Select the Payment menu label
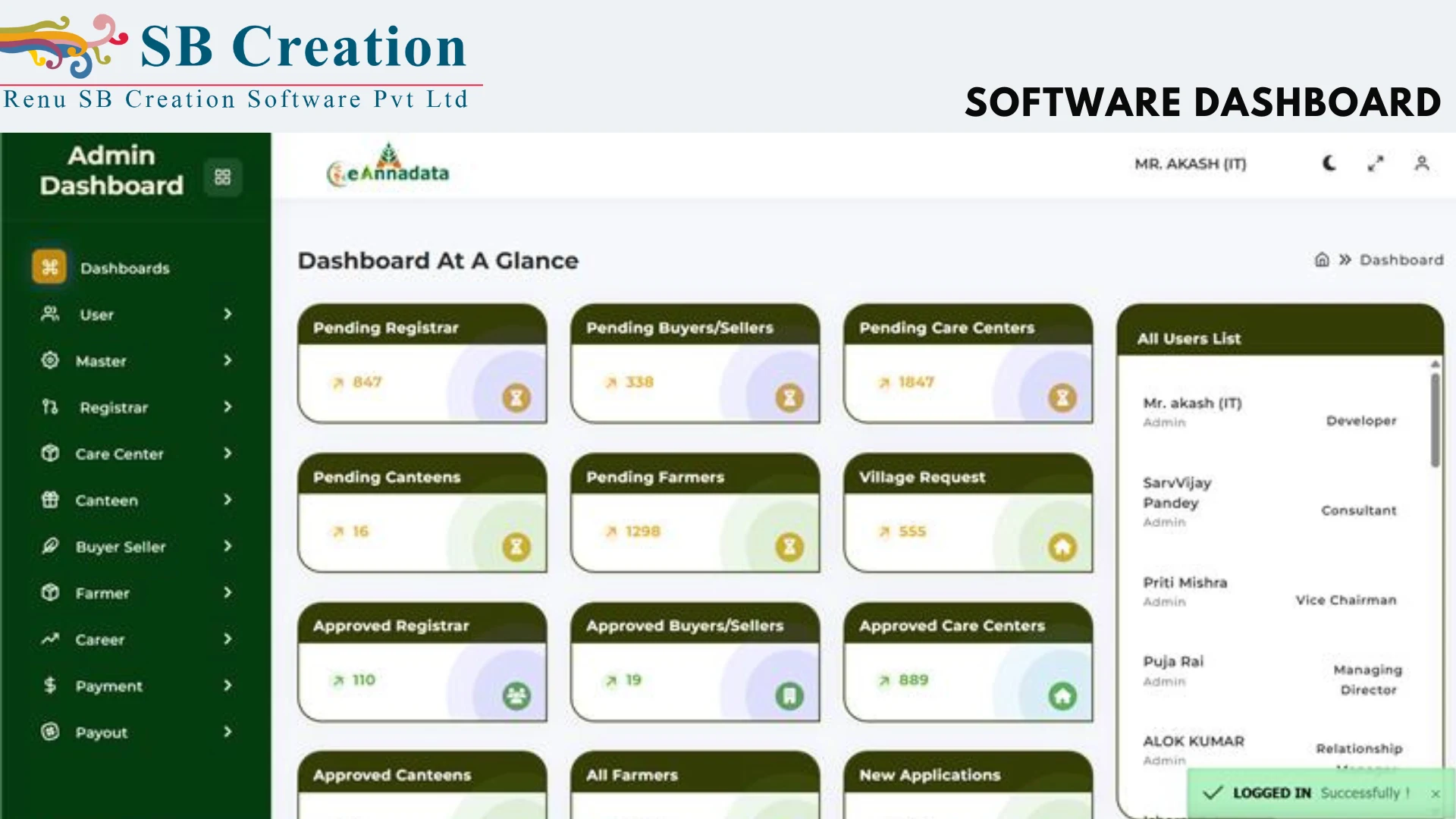This screenshot has height=819, width=1456. [x=108, y=686]
